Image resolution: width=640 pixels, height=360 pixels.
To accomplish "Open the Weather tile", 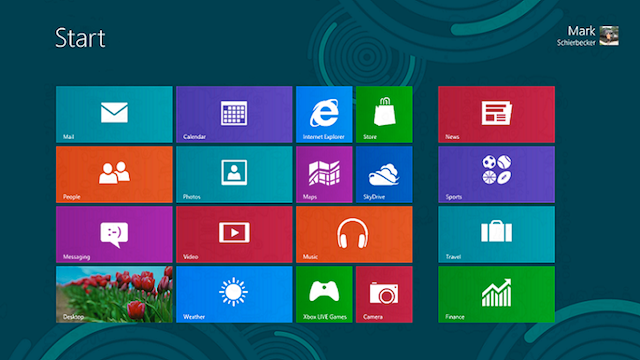I will pyautogui.click(x=234, y=294).
